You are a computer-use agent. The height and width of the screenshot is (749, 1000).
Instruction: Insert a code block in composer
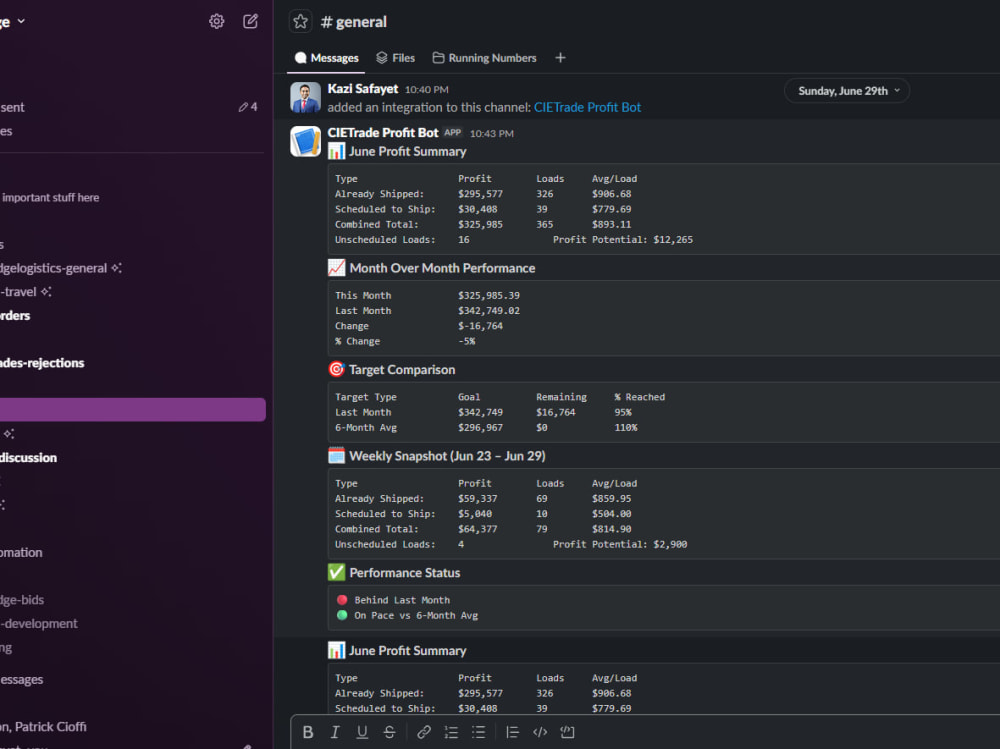(567, 732)
